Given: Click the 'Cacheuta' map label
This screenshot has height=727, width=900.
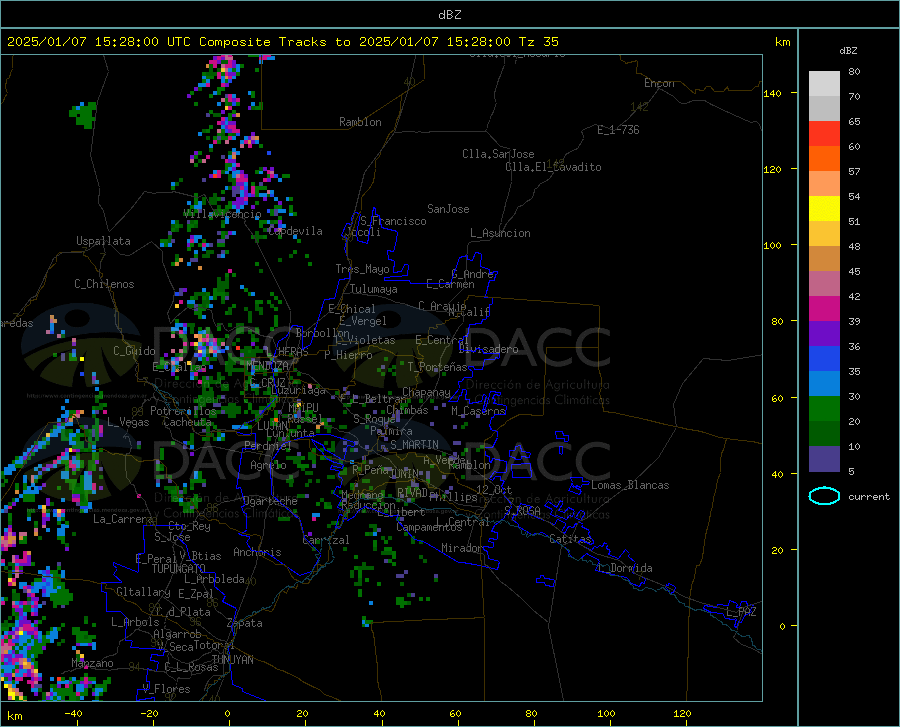Looking at the screenshot, I should click(187, 422).
